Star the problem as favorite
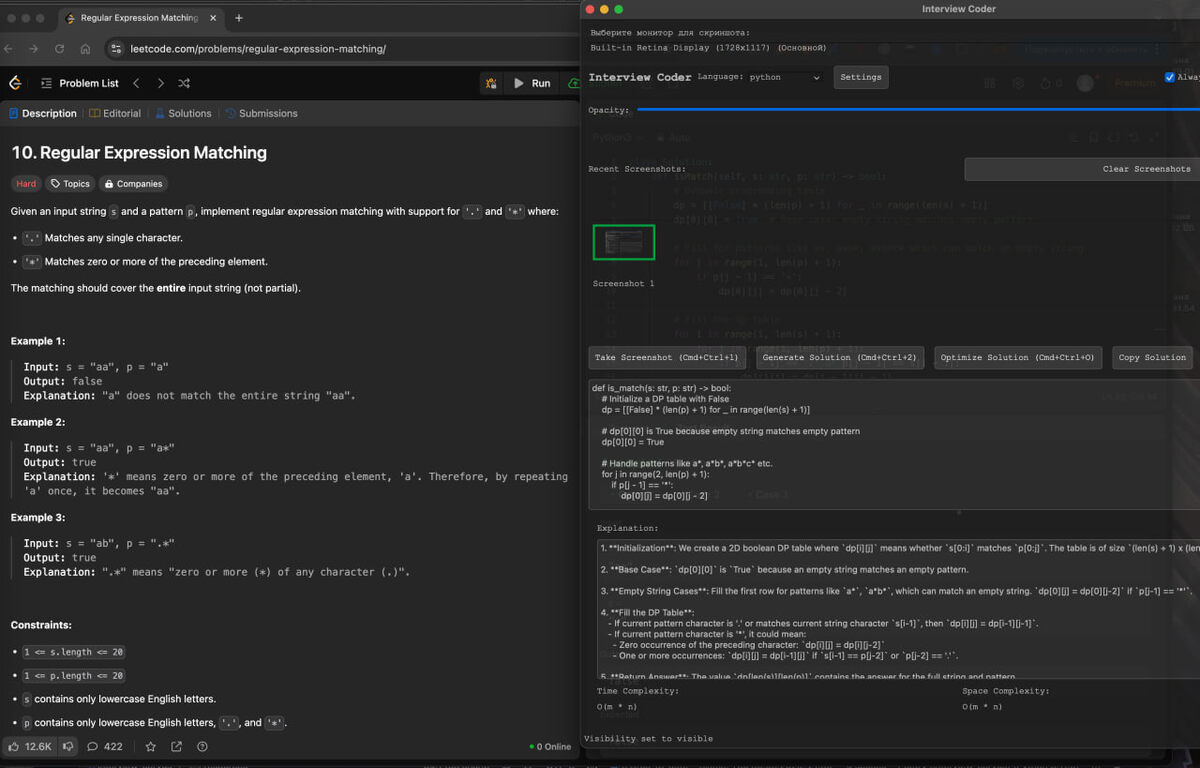The image size is (1200, 768). pos(151,746)
